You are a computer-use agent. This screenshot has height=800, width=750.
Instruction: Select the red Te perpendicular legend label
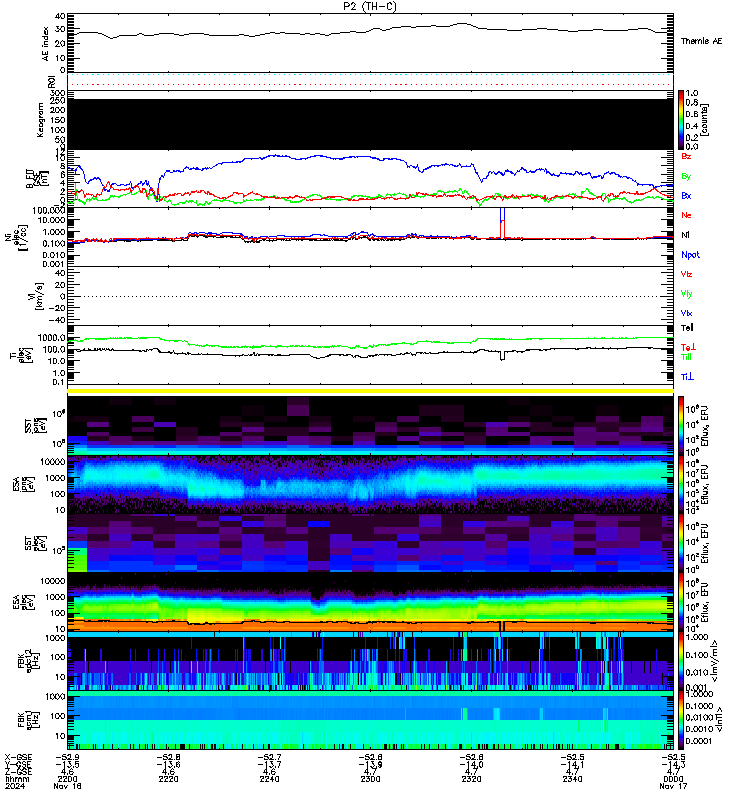click(689, 347)
